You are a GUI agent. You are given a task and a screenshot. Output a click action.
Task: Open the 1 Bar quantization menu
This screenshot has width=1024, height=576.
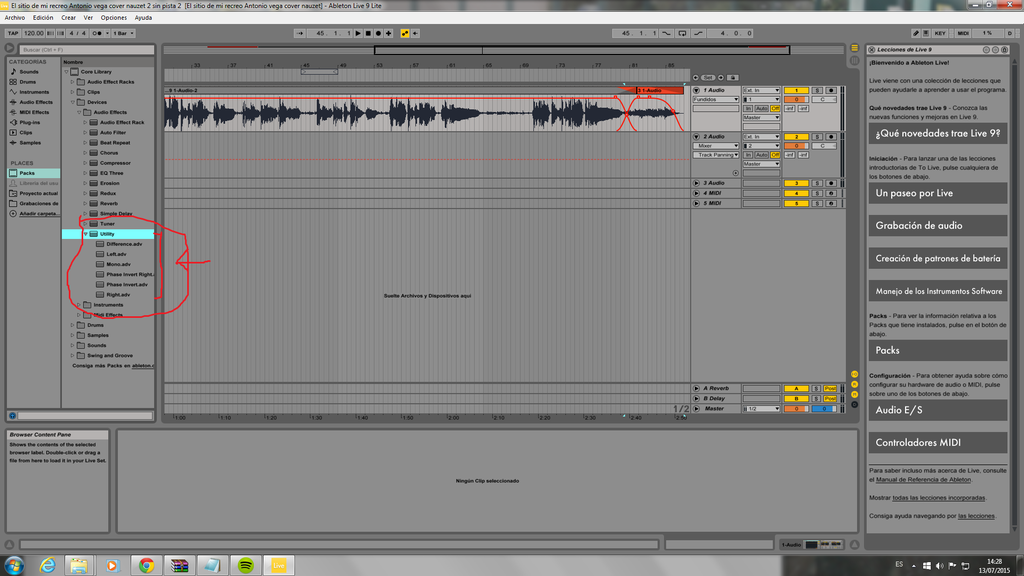pyautogui.click(x=123, y=33)
